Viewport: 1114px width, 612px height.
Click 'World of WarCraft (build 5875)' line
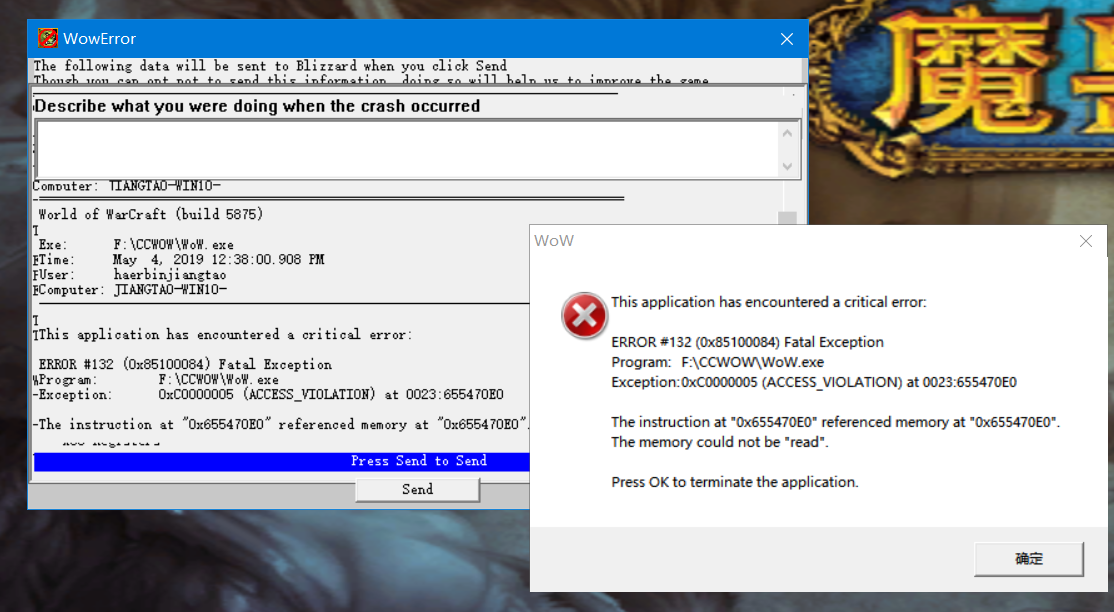click(x=150, y=214)
